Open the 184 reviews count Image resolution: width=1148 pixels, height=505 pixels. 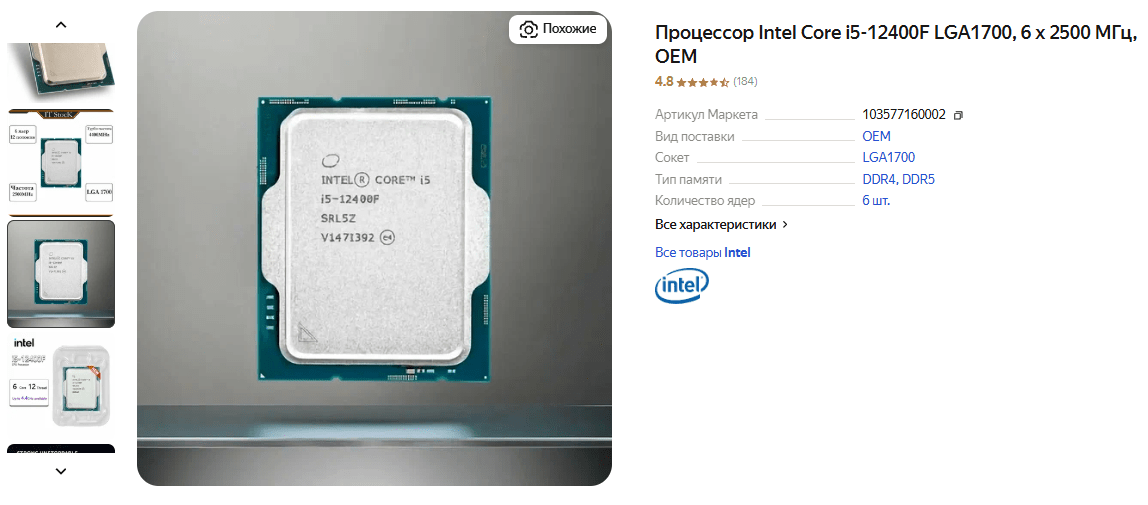pos(745,82)
